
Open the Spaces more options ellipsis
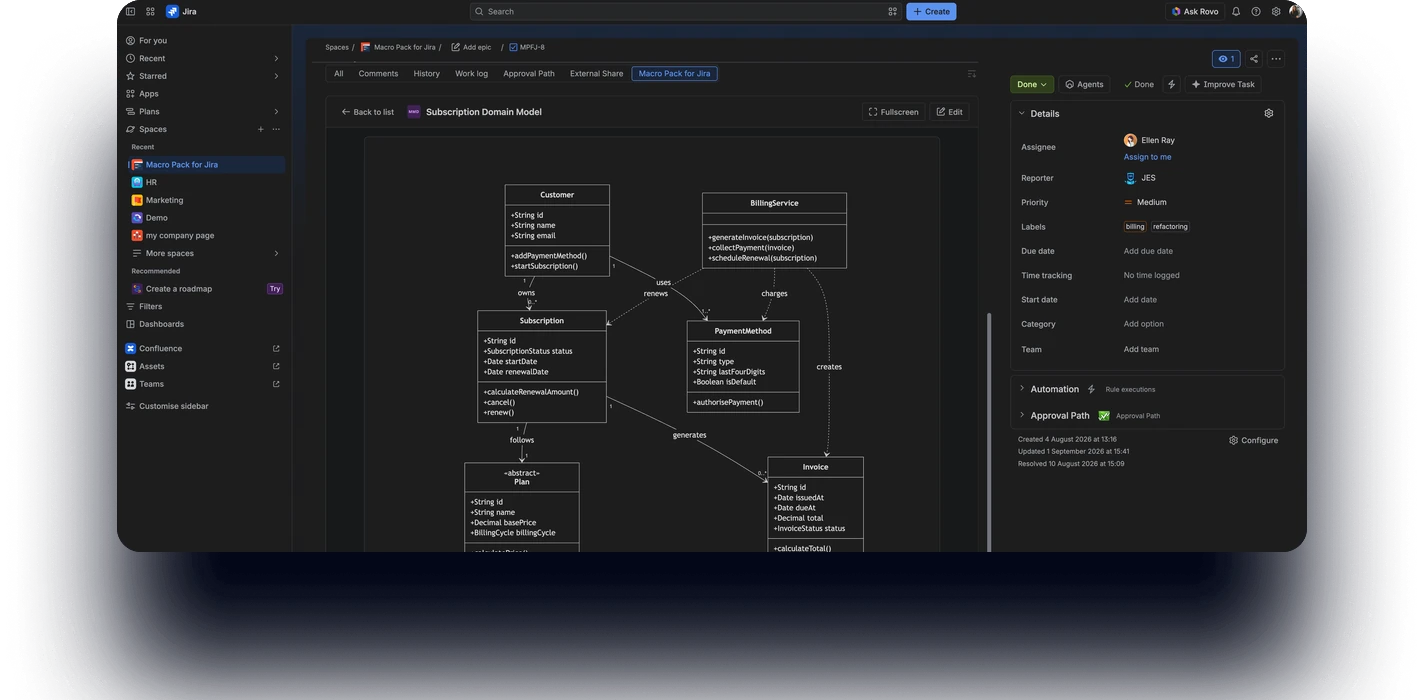click(276, 129)
